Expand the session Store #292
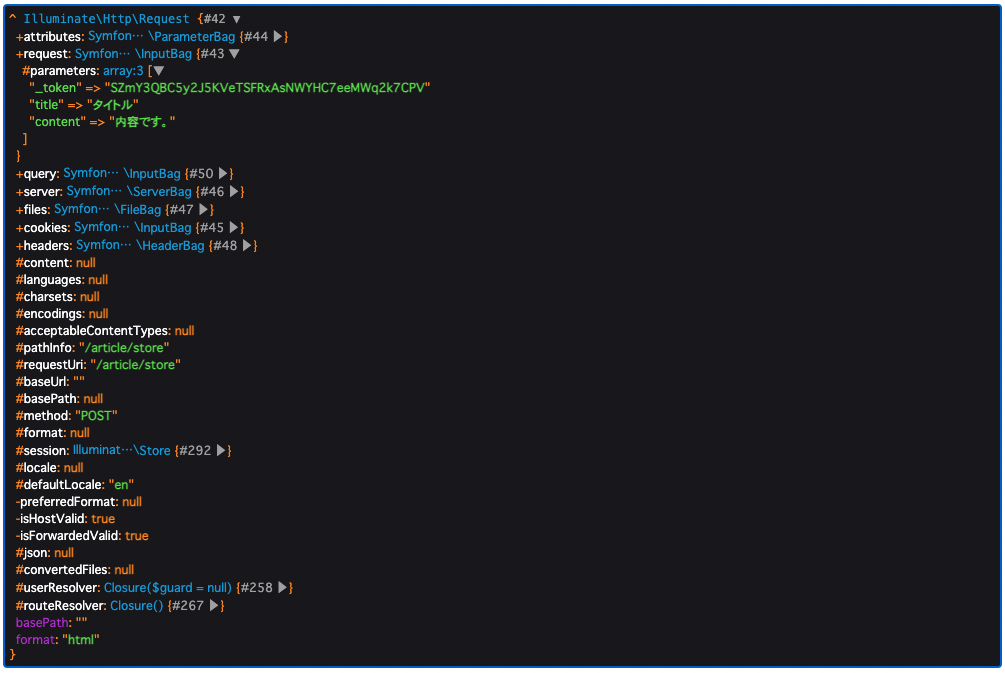 [x=220, y=450]
